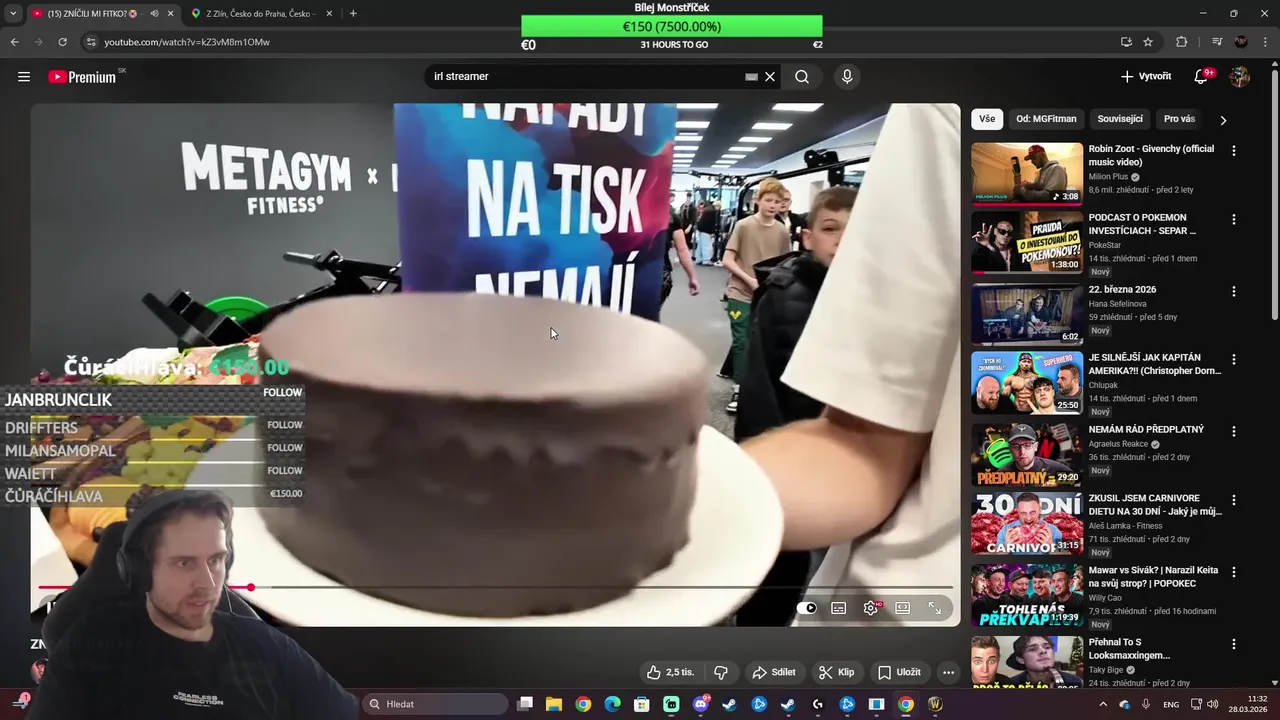Save the video with Uložit
Screen dimensions: 1280x720
900,672
